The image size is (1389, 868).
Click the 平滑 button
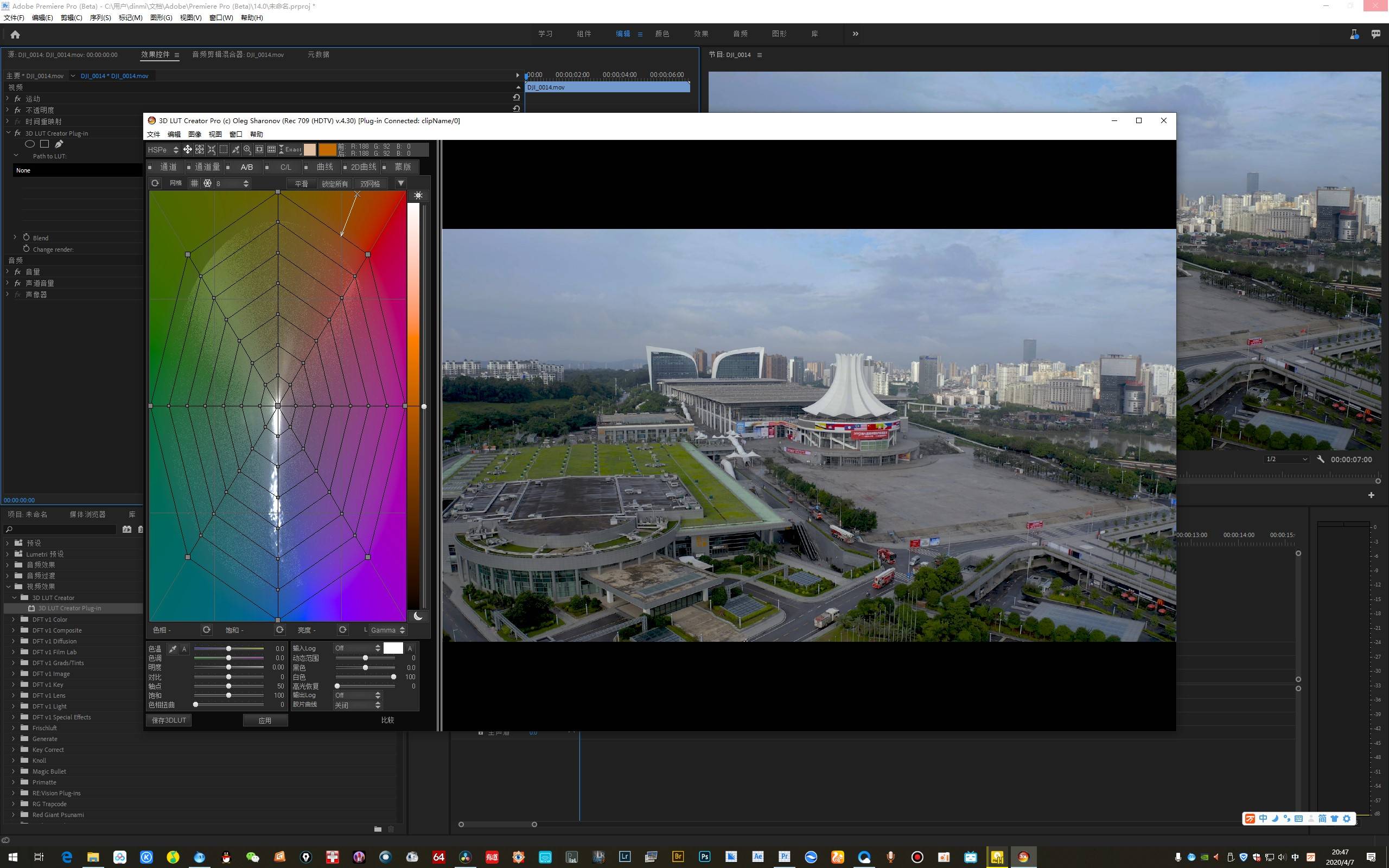301,184
